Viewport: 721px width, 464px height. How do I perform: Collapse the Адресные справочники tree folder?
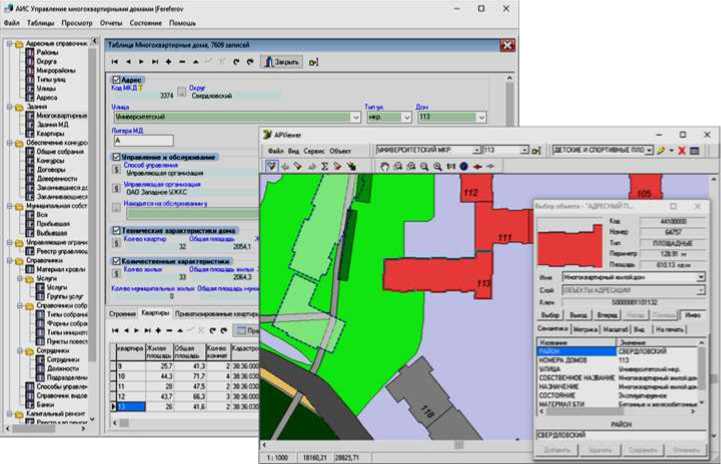pyautogui.click(x=7, y=45)
